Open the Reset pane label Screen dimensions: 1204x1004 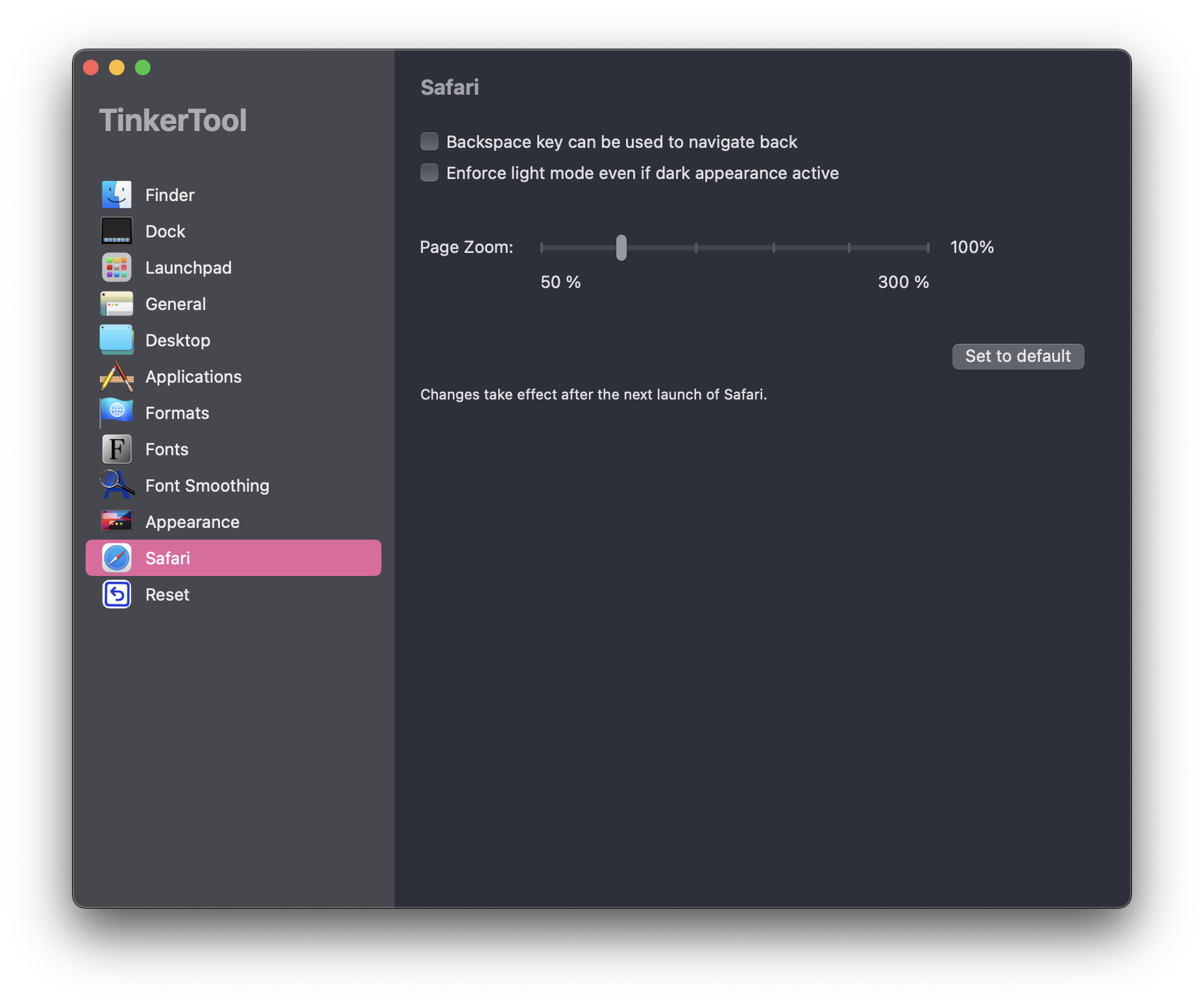coord(167,594)
